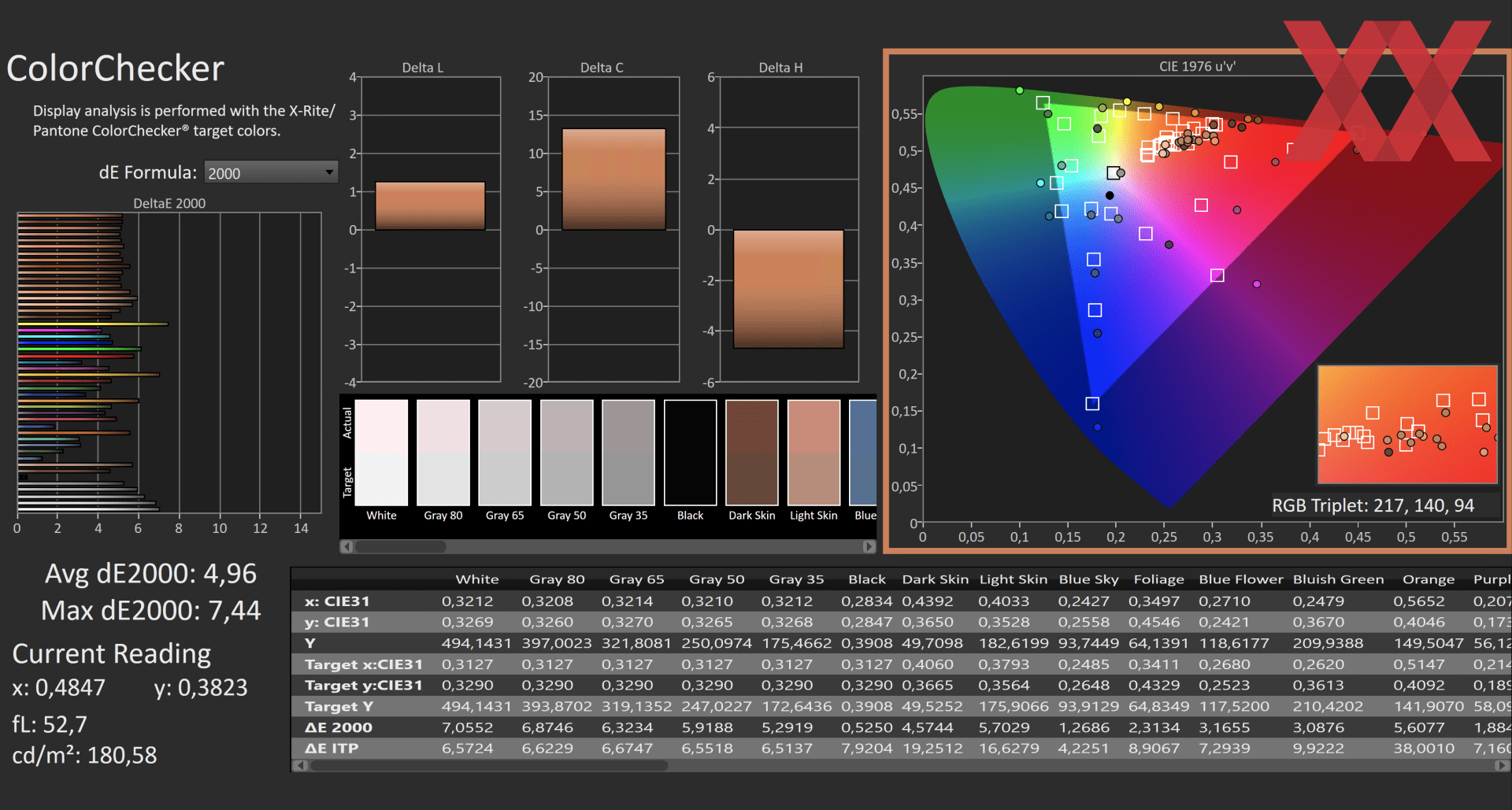Click data table scrollbar left arrow
This screenshot has height=810, width=1512.
[x=300, y=765]
